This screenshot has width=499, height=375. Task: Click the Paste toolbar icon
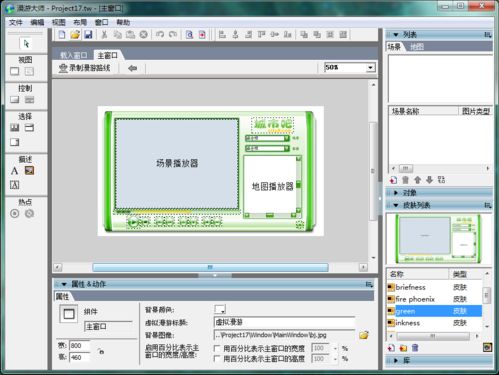pos(130,34)
